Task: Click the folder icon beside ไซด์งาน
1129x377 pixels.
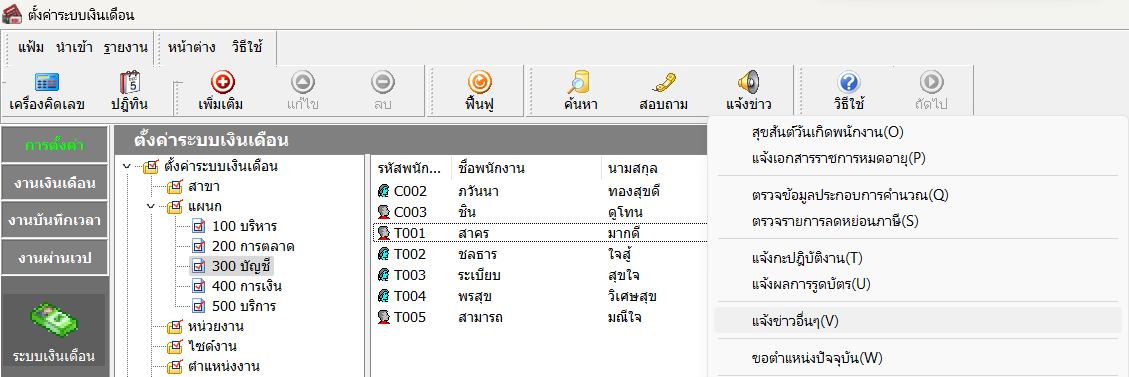Action: coord(175,347)
